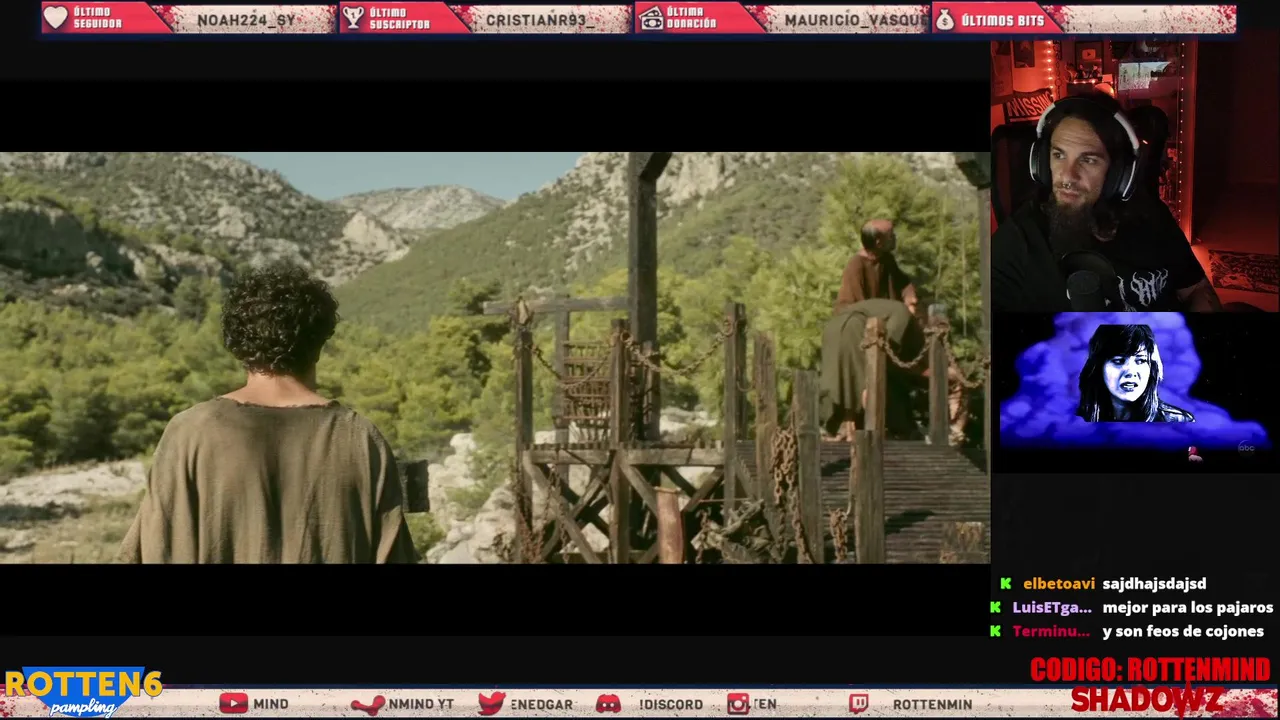
Task: Click the Twitch icon in bottom bar
Action: tap(859, 704)
